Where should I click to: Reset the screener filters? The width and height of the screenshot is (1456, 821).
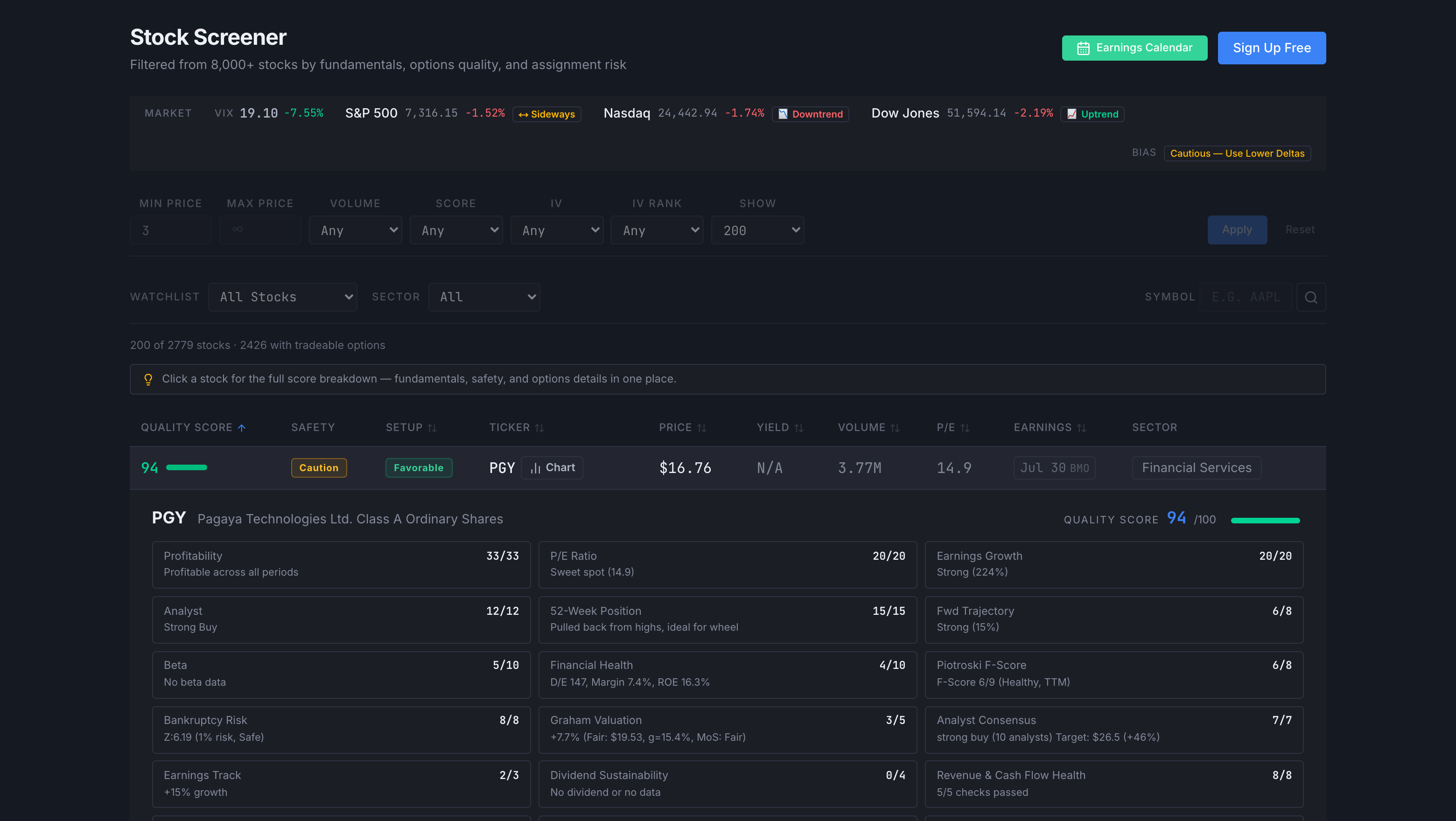pos(1300,230)
